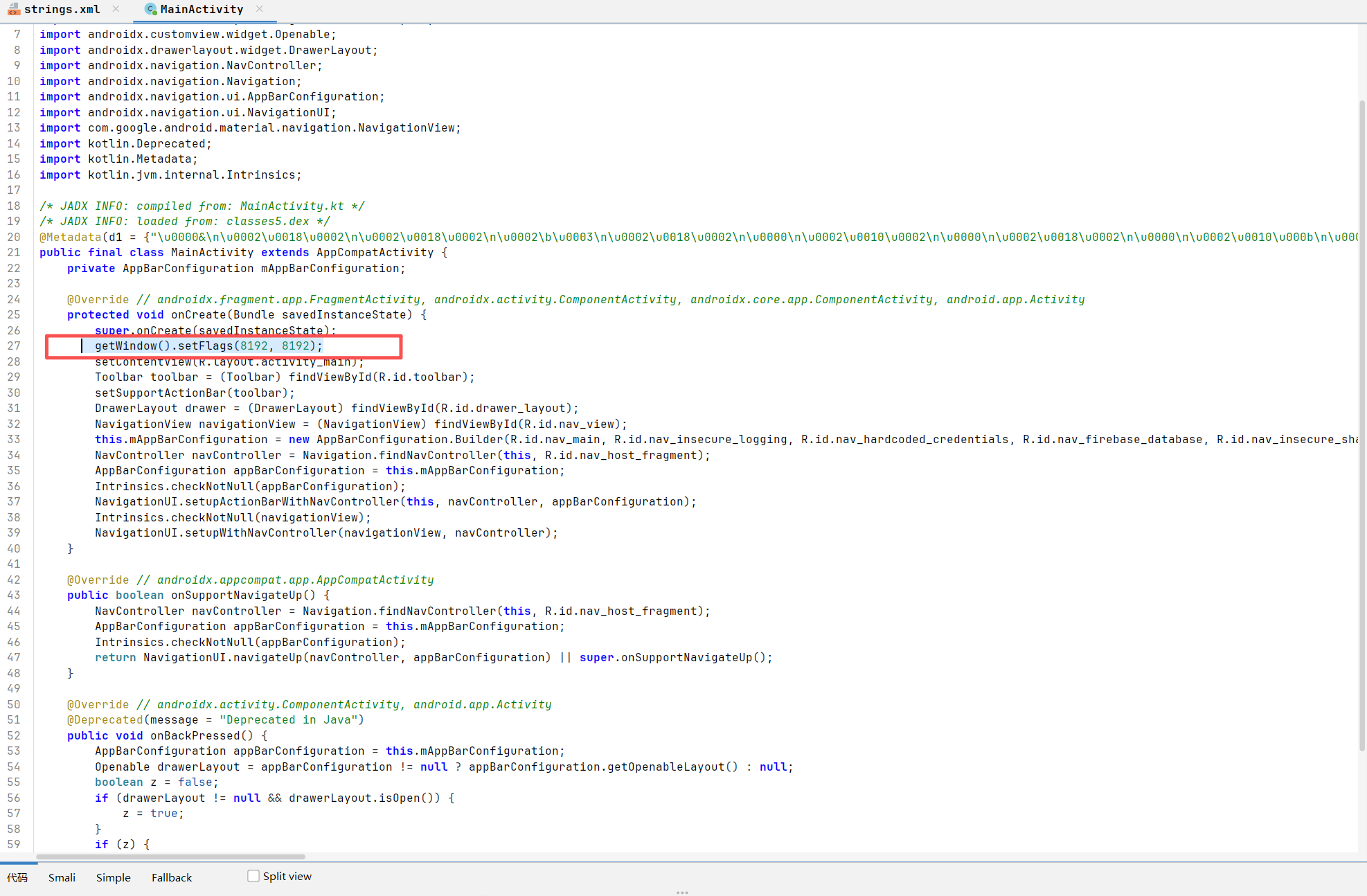Click the highlighted getWindow().setFlags line
This screenshot has height=896, width=1367.
coord(208,346)
